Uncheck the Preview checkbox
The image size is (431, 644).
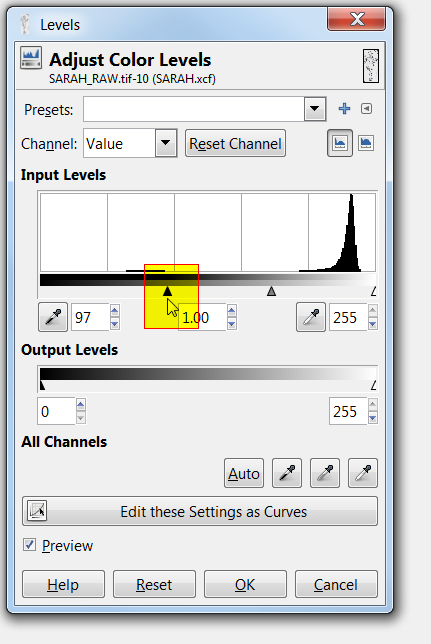coord(29,545)
